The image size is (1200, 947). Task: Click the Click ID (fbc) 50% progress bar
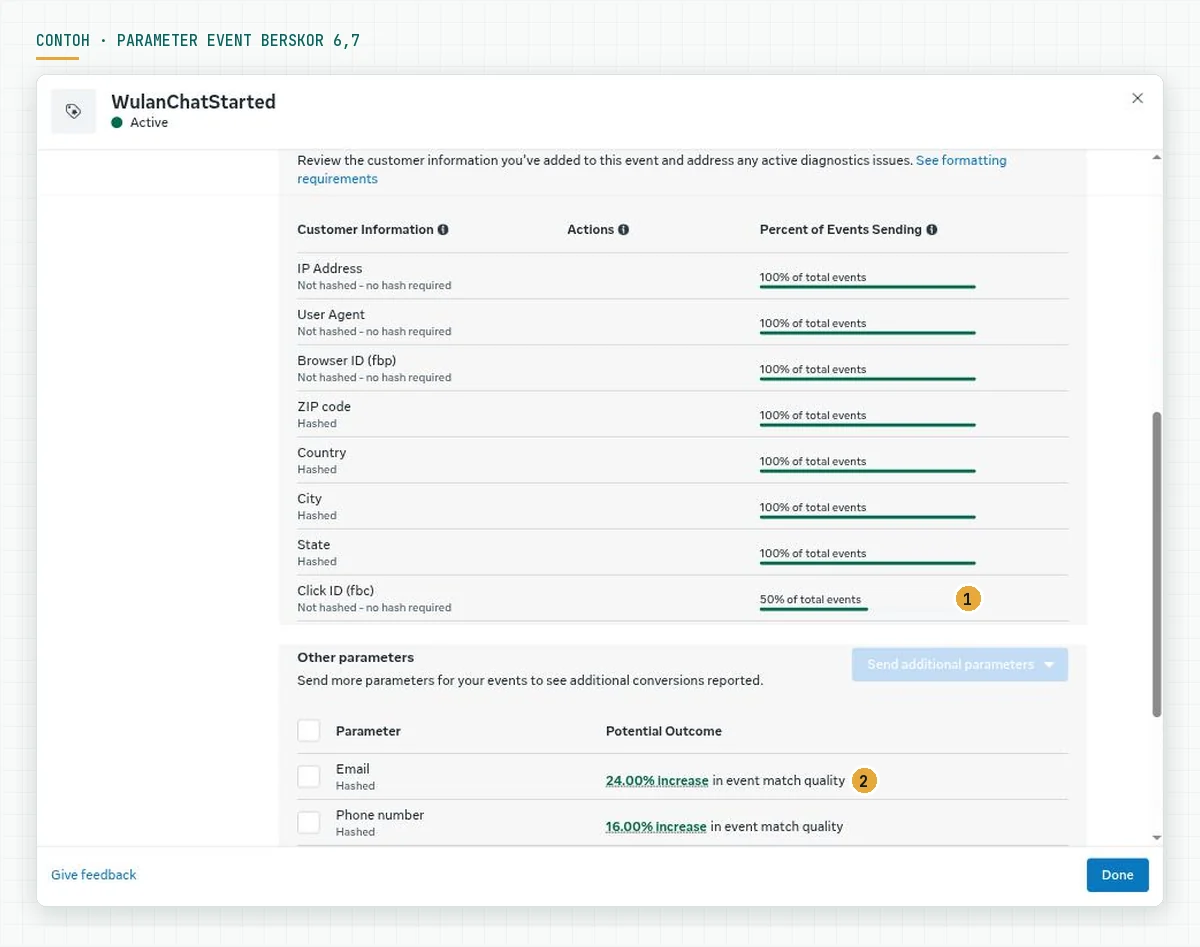coord(814,609)
